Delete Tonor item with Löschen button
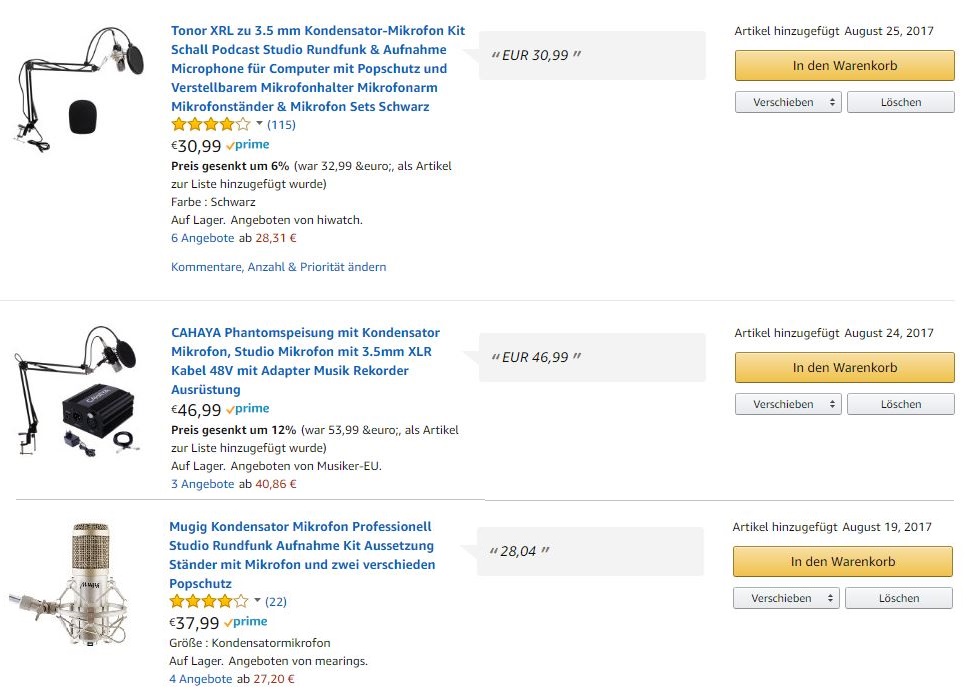The width and height of the screenshot is (969, 692). click(901, 103)
